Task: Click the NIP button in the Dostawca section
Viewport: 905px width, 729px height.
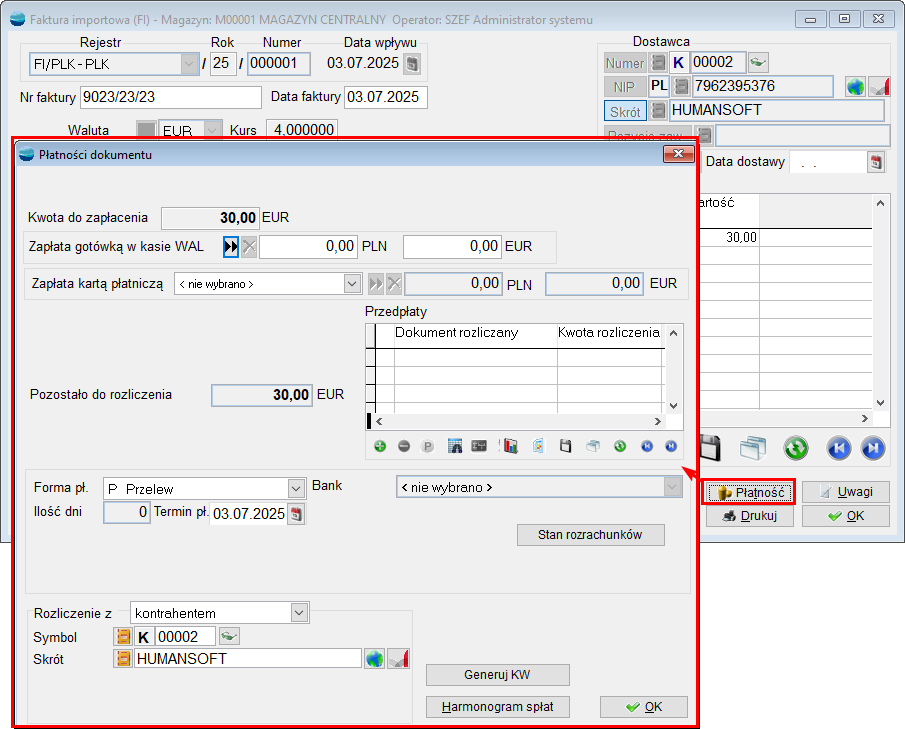Action: [x=625, y=87]
